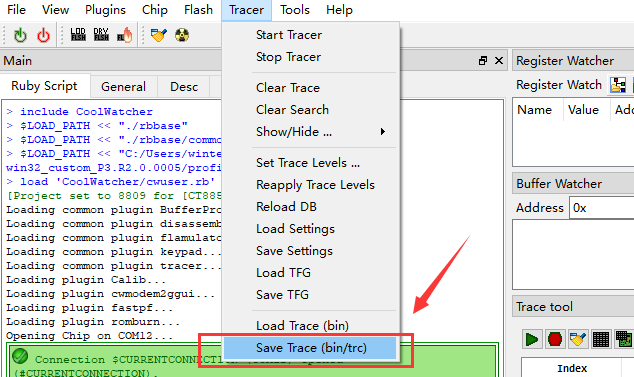Image resolution: width=634 pixels, height=377 pixels.
Task: Click the red power-off disconnect icon
Action: 43,35
